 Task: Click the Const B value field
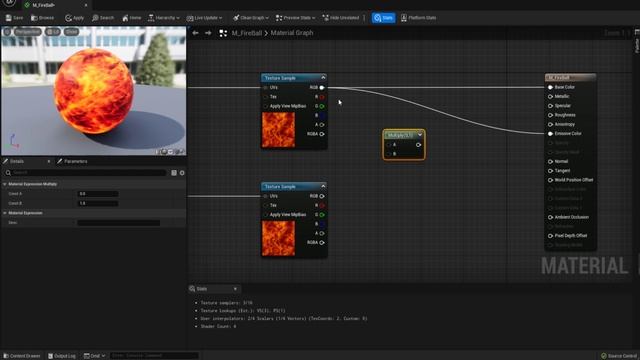point(98,203)
